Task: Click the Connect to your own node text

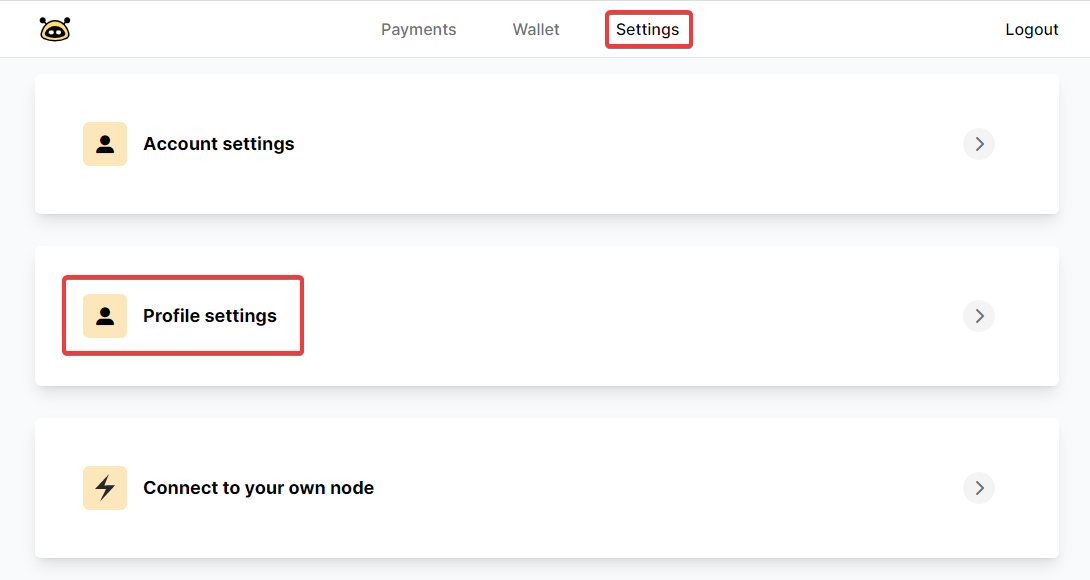Action: click(259, 488)
